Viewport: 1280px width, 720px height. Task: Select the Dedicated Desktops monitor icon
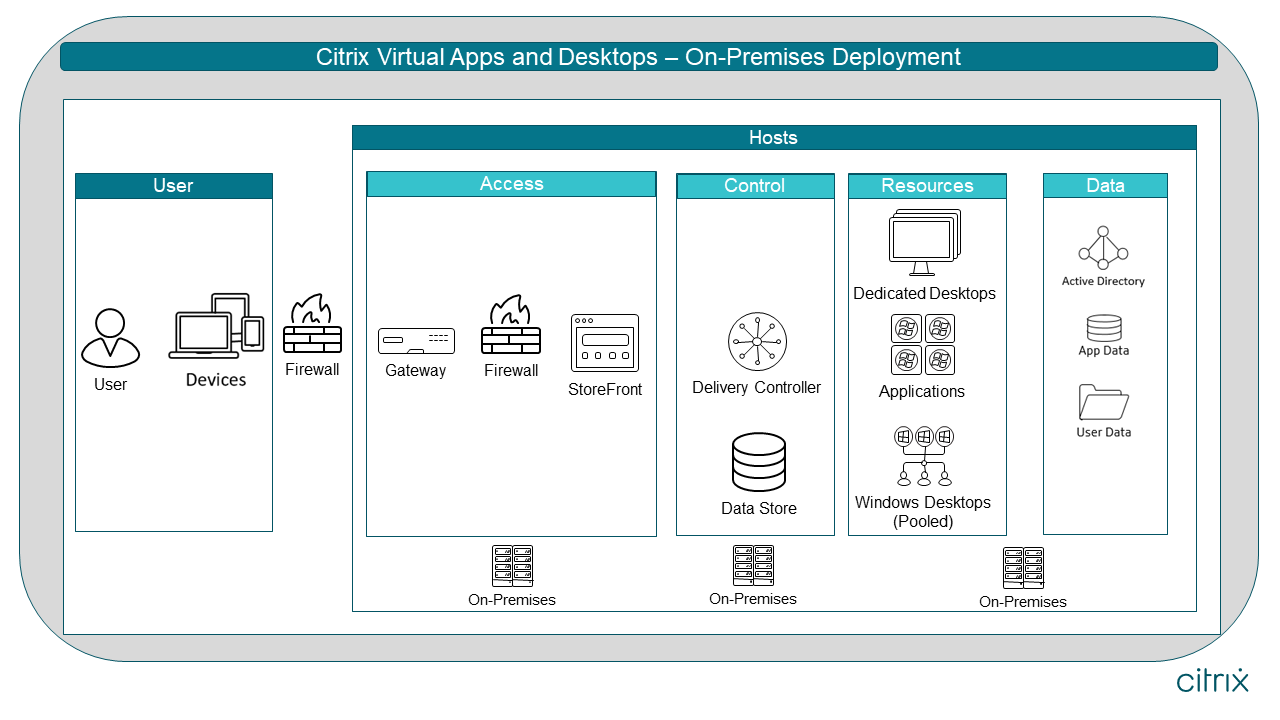coord(925,242)
